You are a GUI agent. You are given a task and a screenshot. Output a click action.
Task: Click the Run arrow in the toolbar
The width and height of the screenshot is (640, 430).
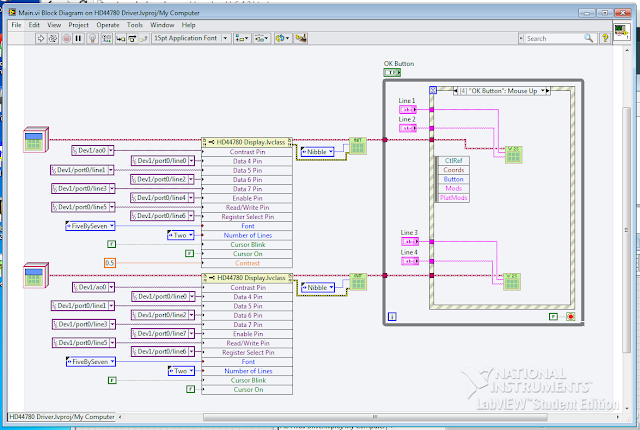pyautogui.click(x=40, y=38)
